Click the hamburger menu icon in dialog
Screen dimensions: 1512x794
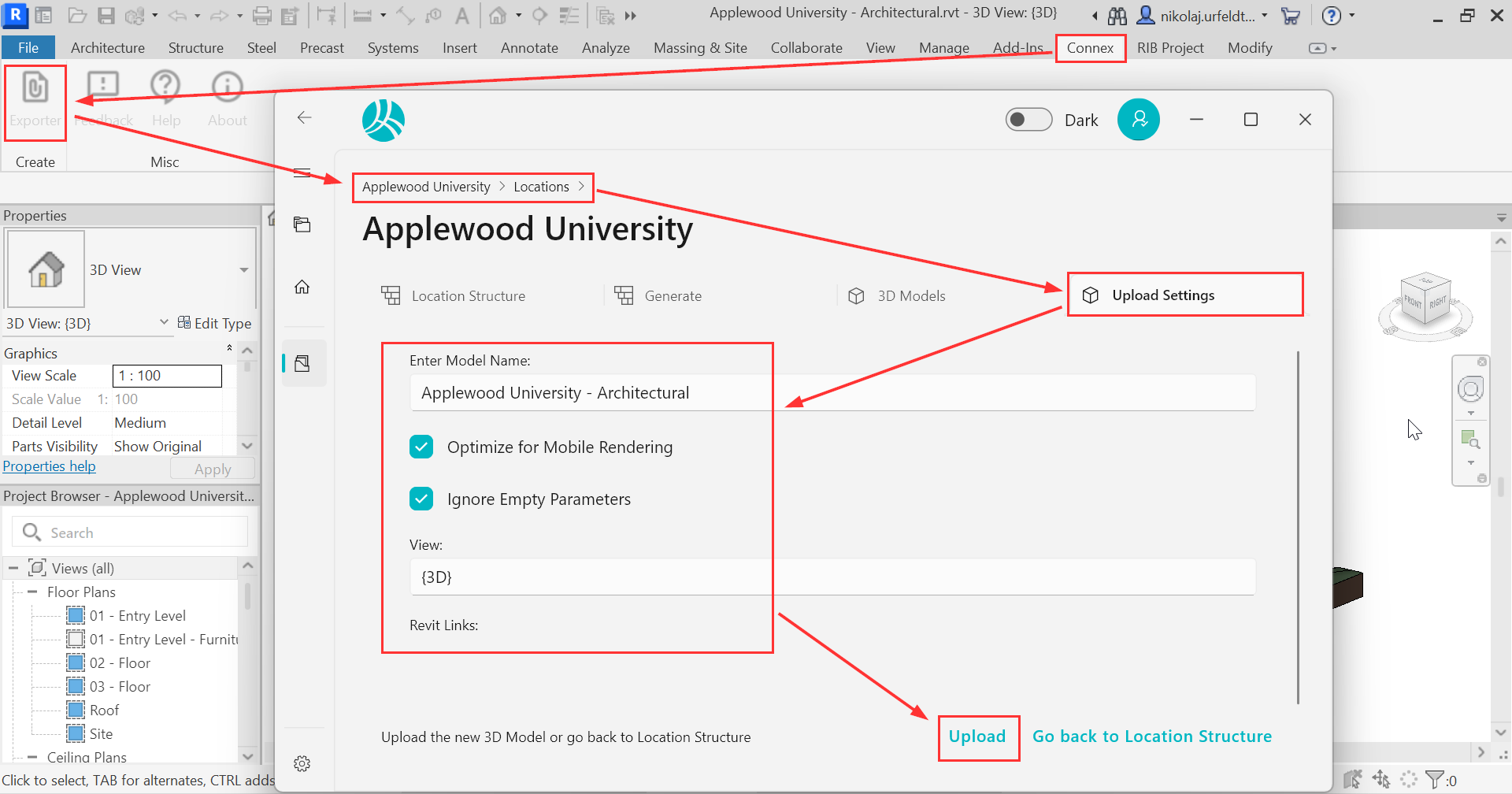302,173
